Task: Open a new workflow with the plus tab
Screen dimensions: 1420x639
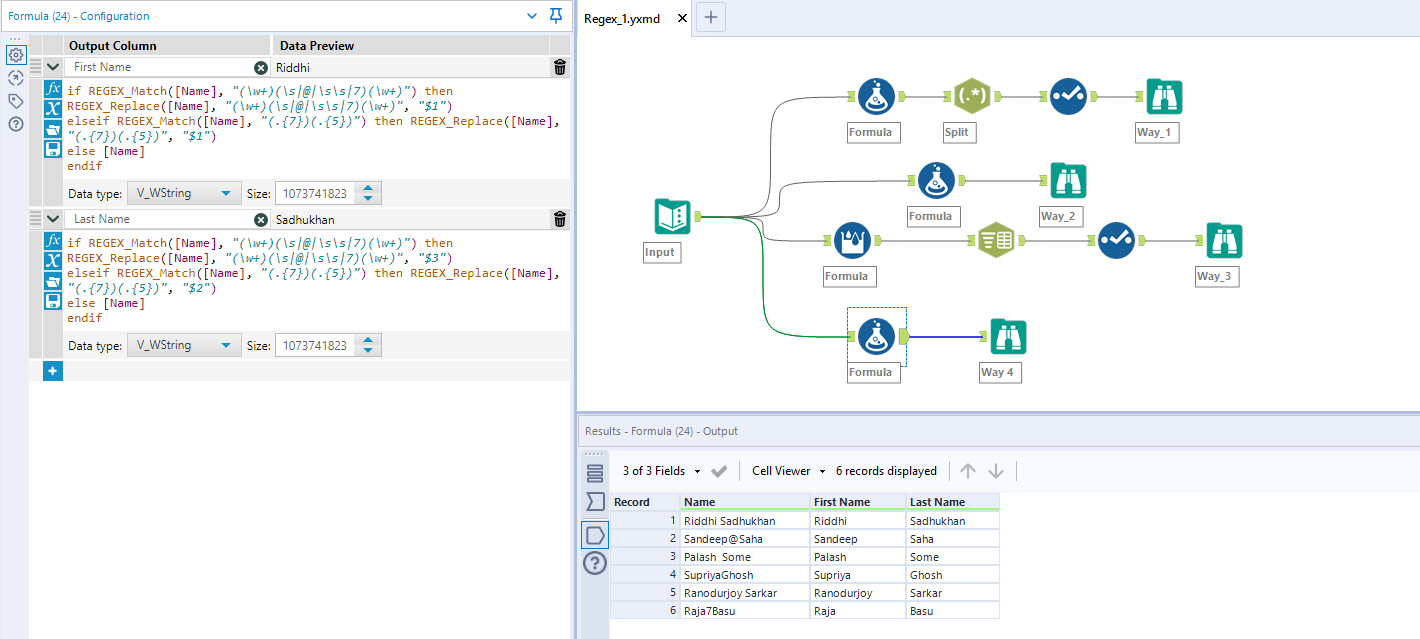Action: click(x=710, y=17)
